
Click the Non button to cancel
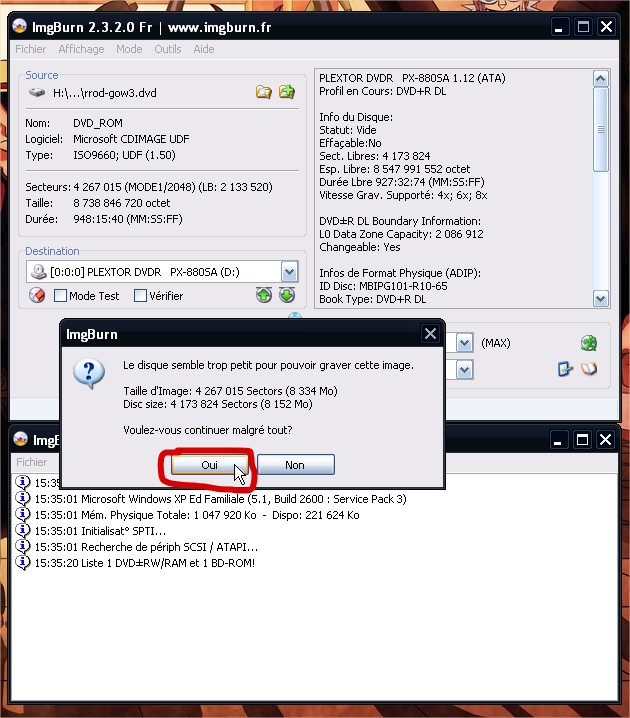tap(295, 465)
